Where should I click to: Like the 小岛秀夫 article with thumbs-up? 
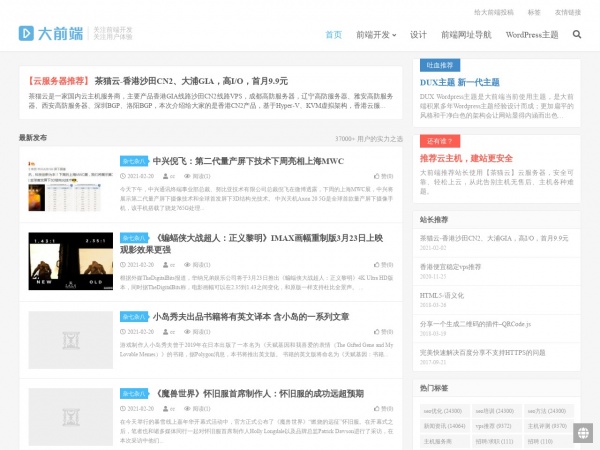tap(383, 332)
